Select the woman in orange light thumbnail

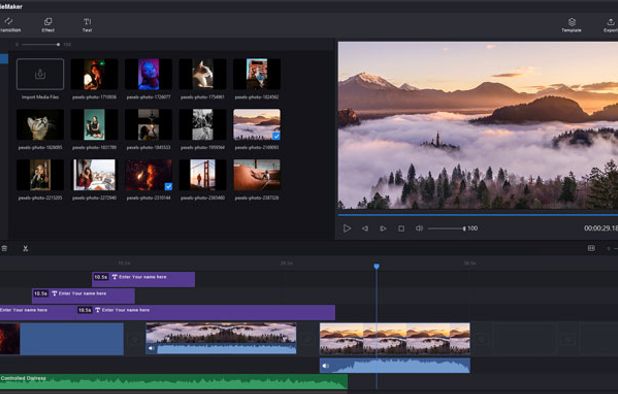click(94, 74)
